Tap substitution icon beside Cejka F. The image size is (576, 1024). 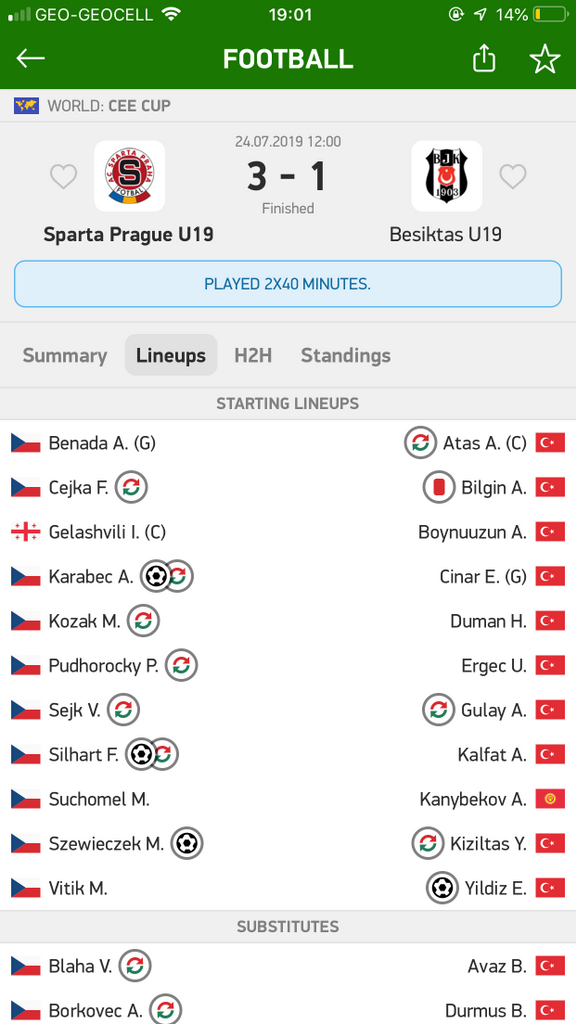click(x=131, y=487)
